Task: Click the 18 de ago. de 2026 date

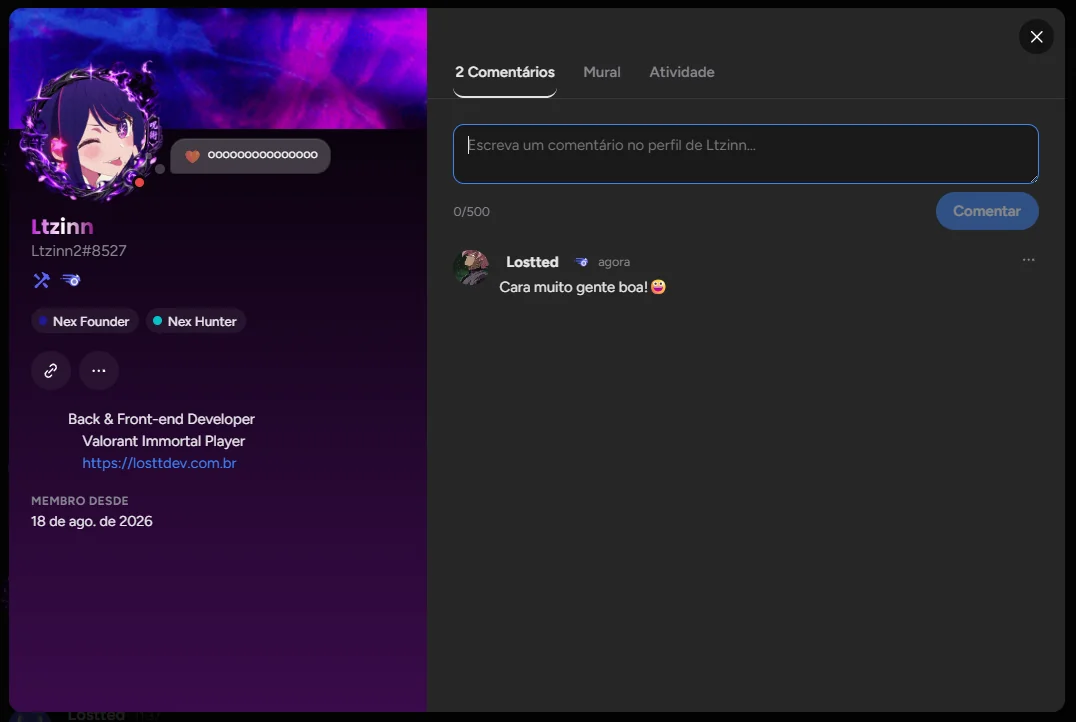Action: (x=91, y=522)
